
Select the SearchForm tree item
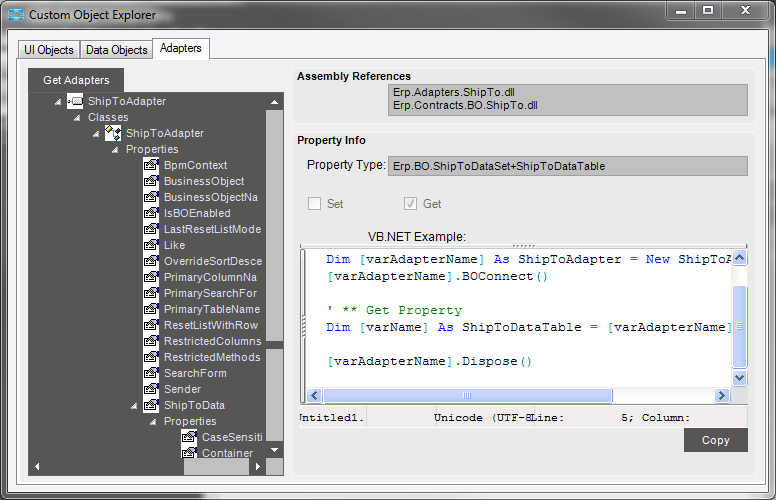pyautogui.click(x=195, y=373)
